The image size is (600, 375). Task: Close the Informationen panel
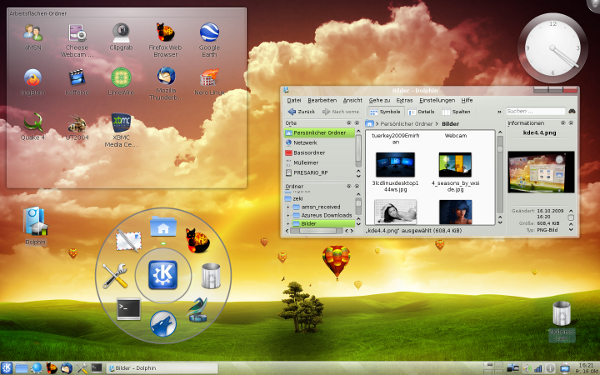pyautogui.click(x=571, y=123)
